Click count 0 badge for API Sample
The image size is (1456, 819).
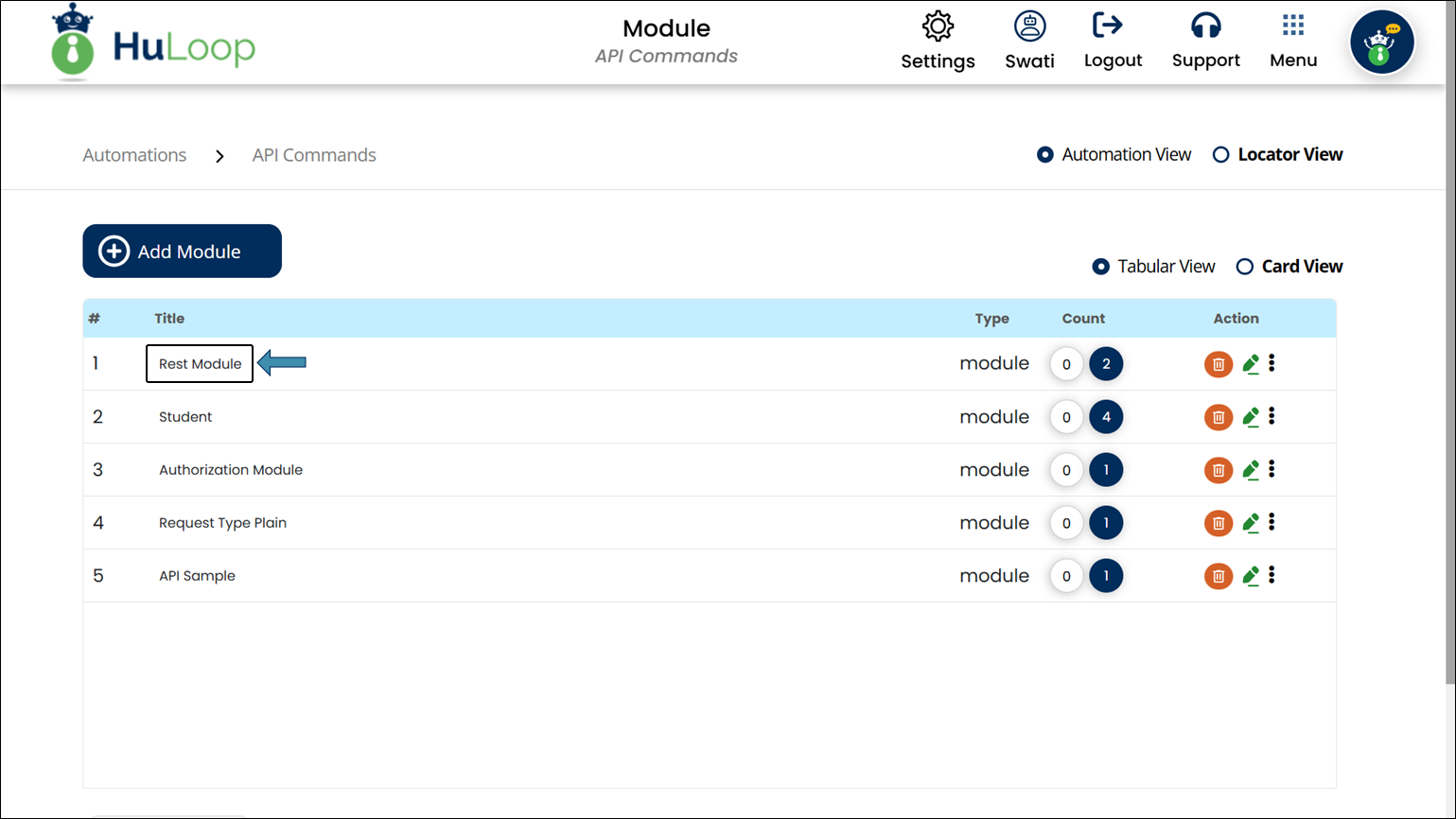[x=1066, y=576]
